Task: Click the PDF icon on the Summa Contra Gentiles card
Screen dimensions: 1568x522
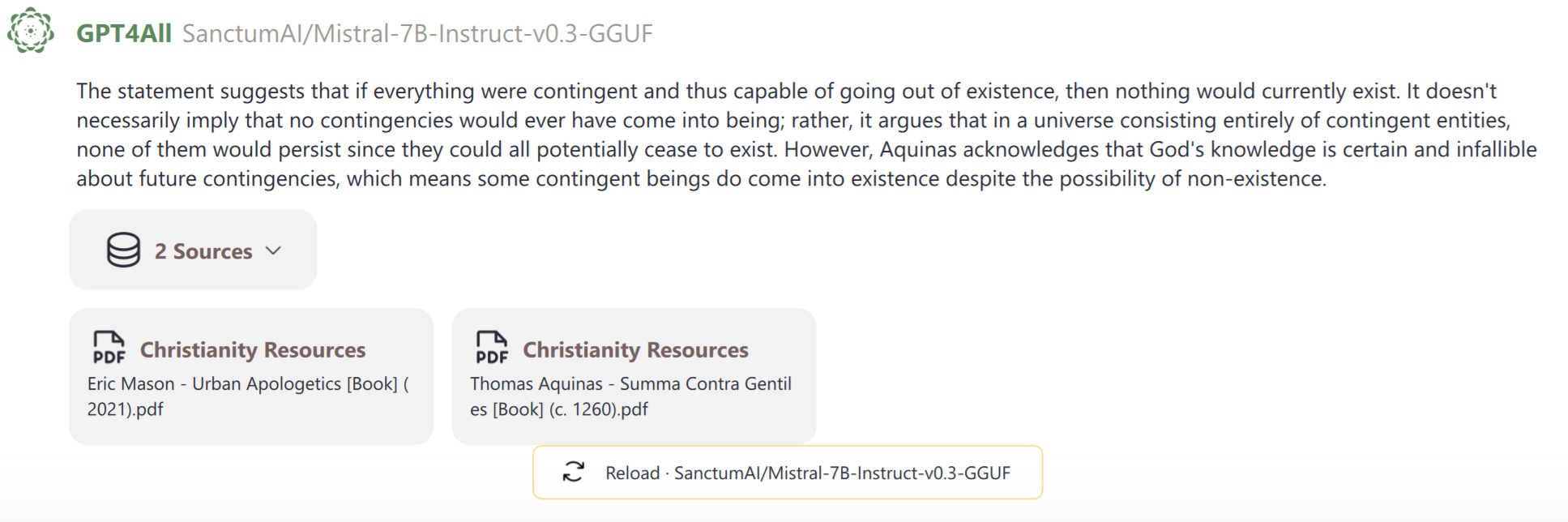Action: coord(492,347)
